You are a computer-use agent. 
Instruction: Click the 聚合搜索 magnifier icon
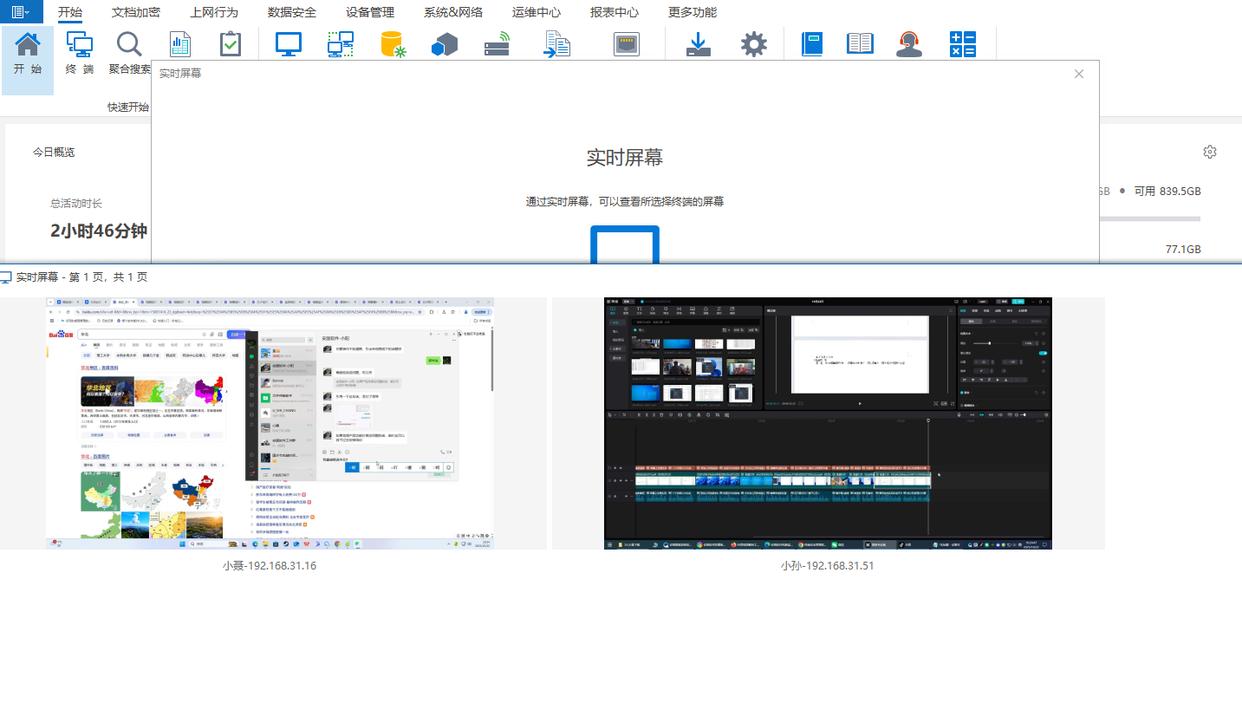pyautogui.click(x=129, y=45)
